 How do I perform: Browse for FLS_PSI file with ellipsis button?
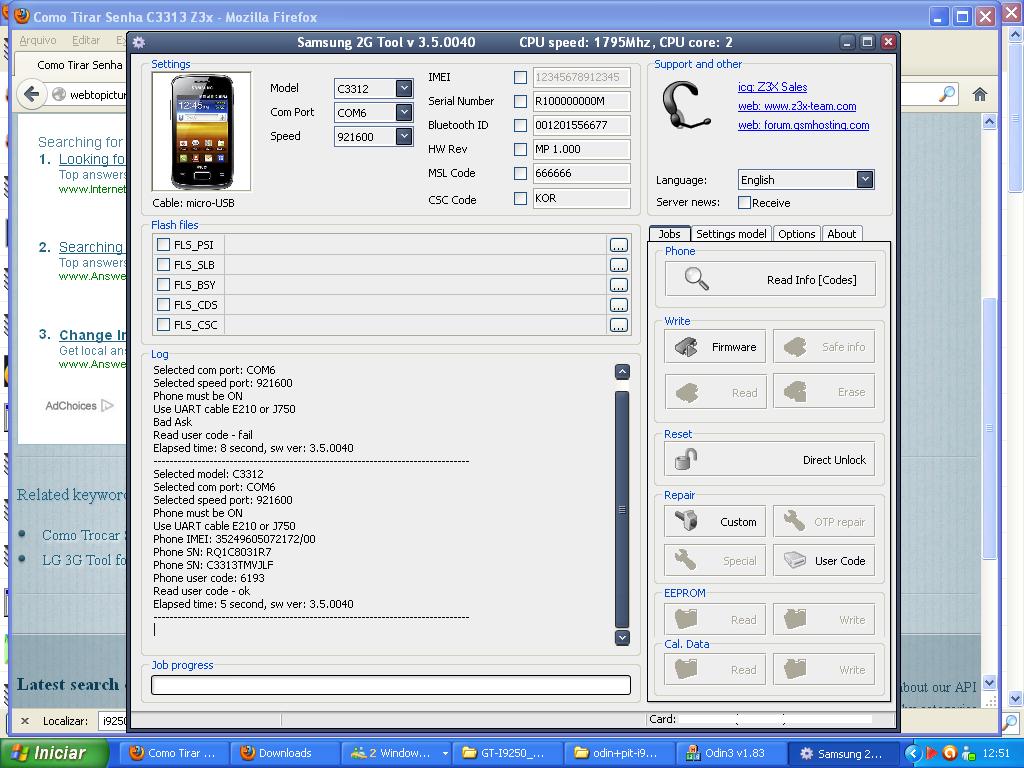pyautogui.click(x=618, y=245)
